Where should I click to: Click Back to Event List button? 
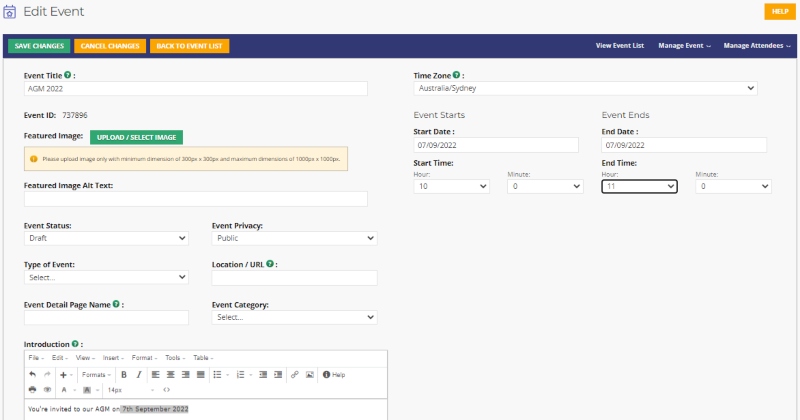pyautogui.click(x=189, y=46)
